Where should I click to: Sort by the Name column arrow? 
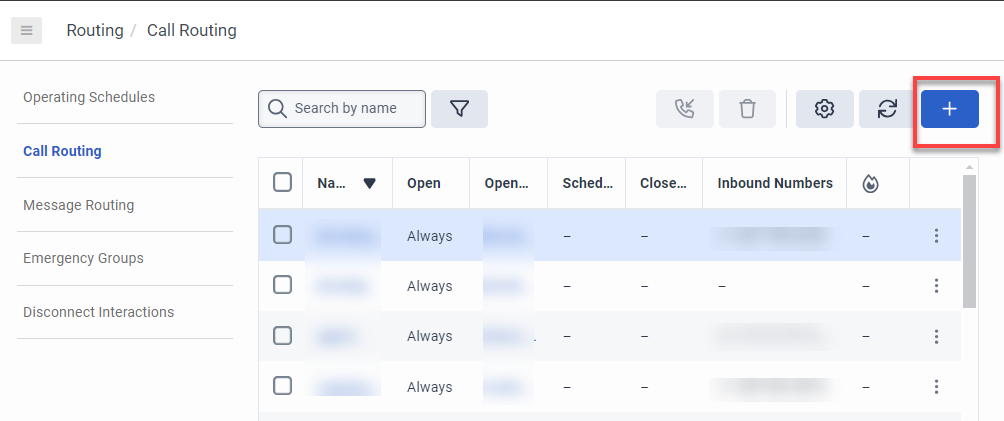coord(369,183)
